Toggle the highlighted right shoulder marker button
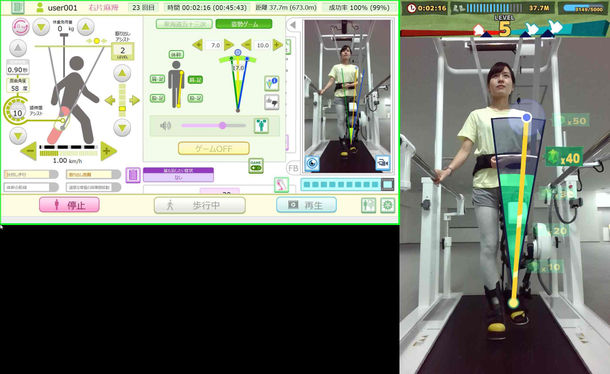Viewport: 610px width, 374px height. click(x=195, y=79)
